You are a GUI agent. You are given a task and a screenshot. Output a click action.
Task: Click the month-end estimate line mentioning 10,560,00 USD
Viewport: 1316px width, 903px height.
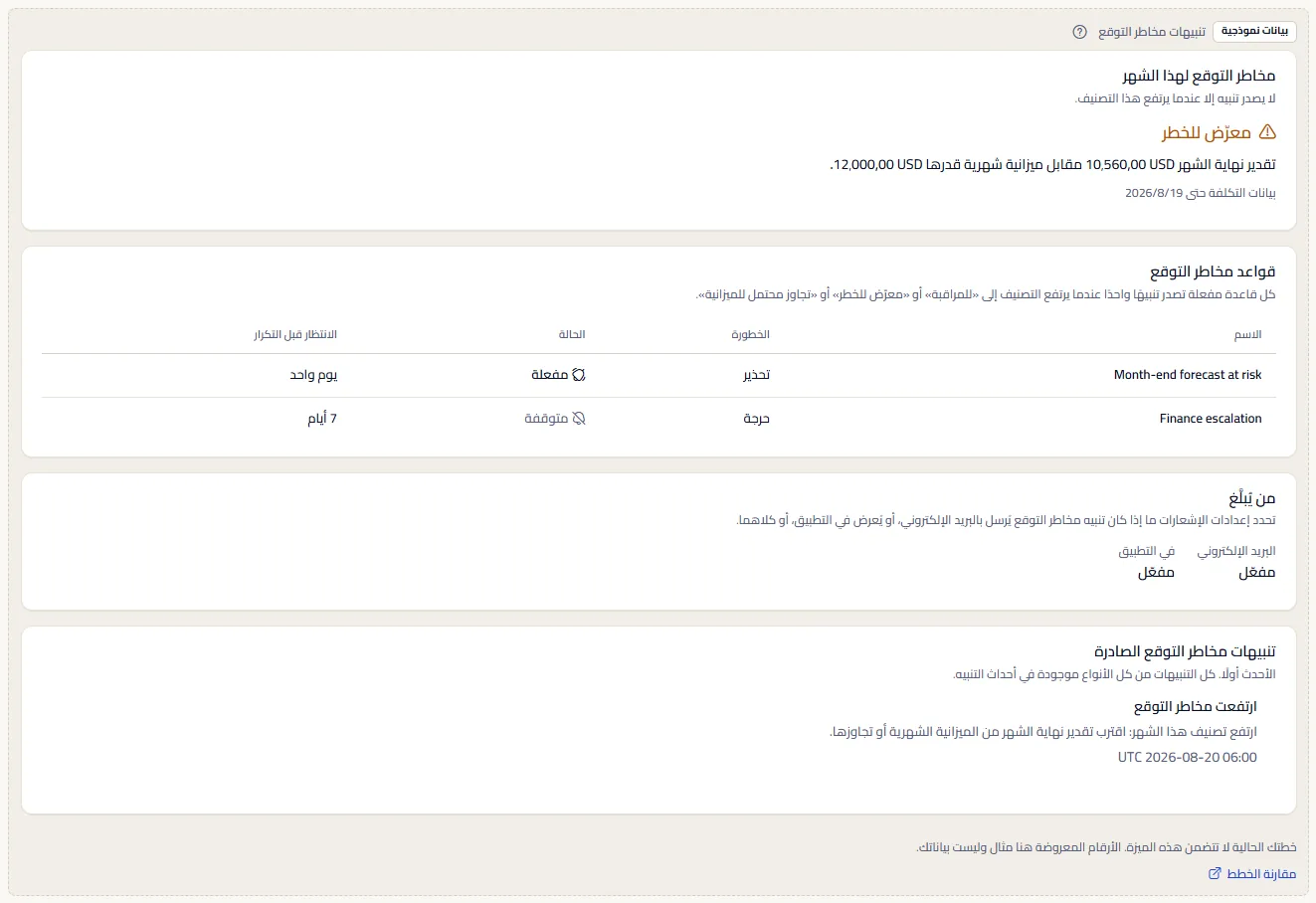pos(1052,164)
